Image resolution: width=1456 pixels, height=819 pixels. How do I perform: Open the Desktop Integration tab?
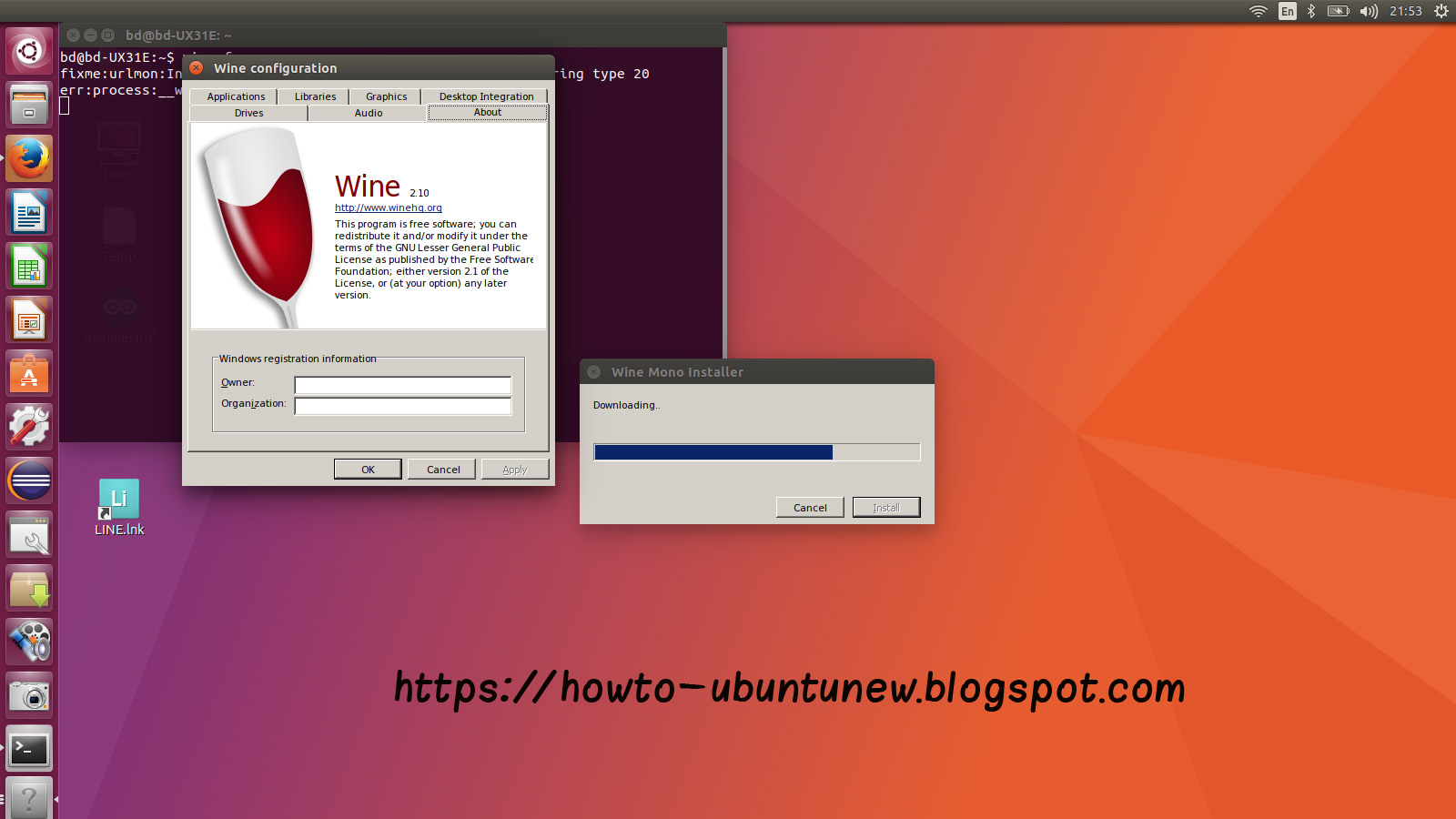coord(486,96)
